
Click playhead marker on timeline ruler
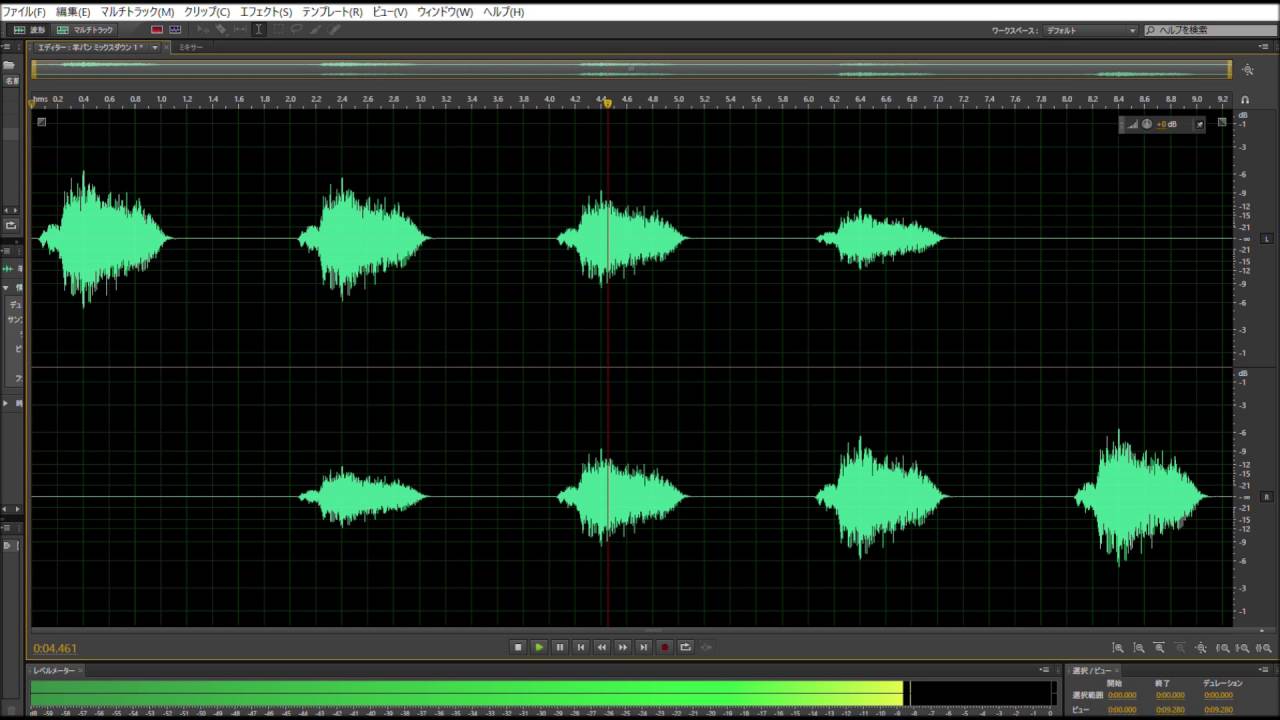(x=607, y=103)
